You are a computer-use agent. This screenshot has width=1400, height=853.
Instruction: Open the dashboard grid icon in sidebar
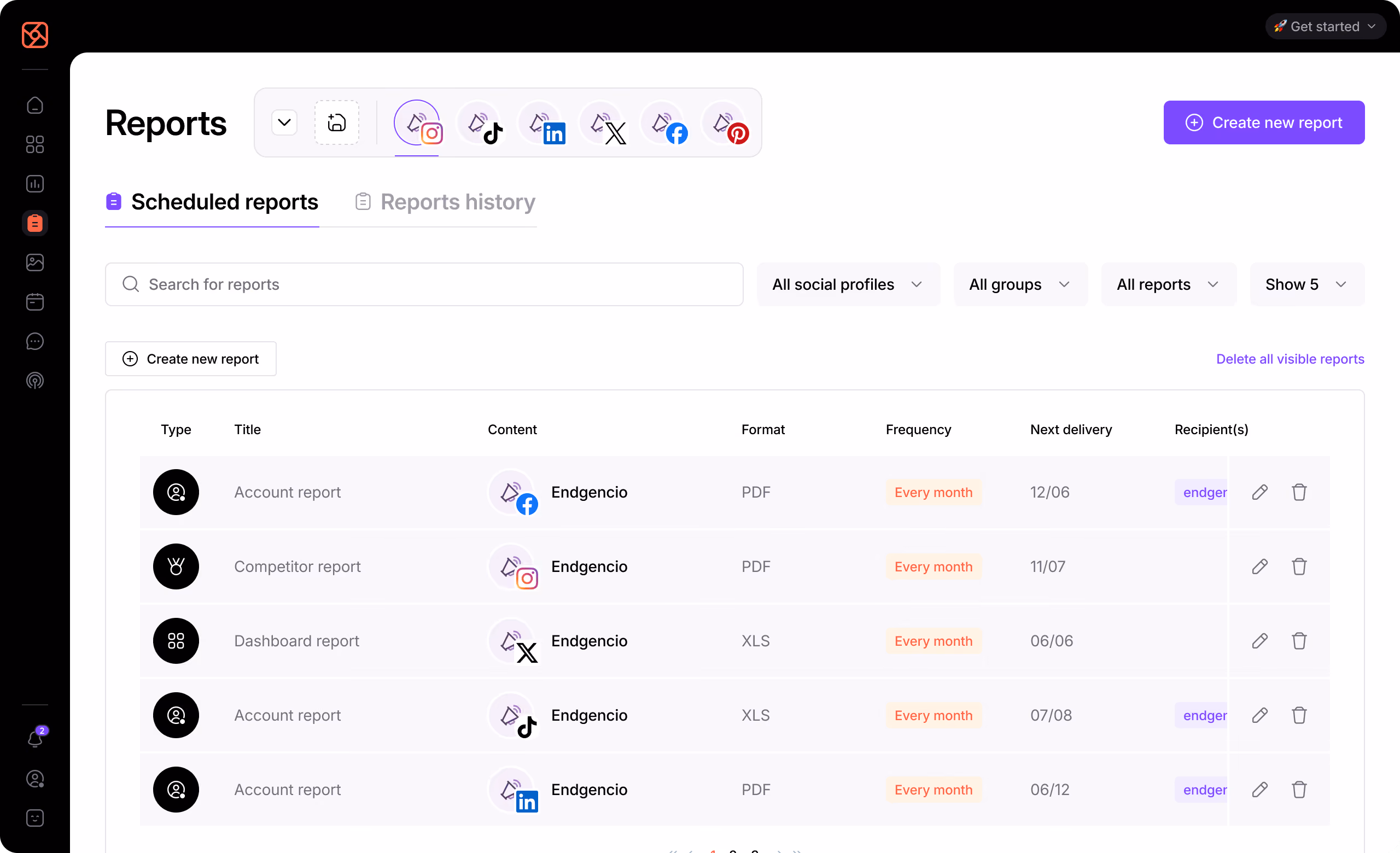point(34,145)
